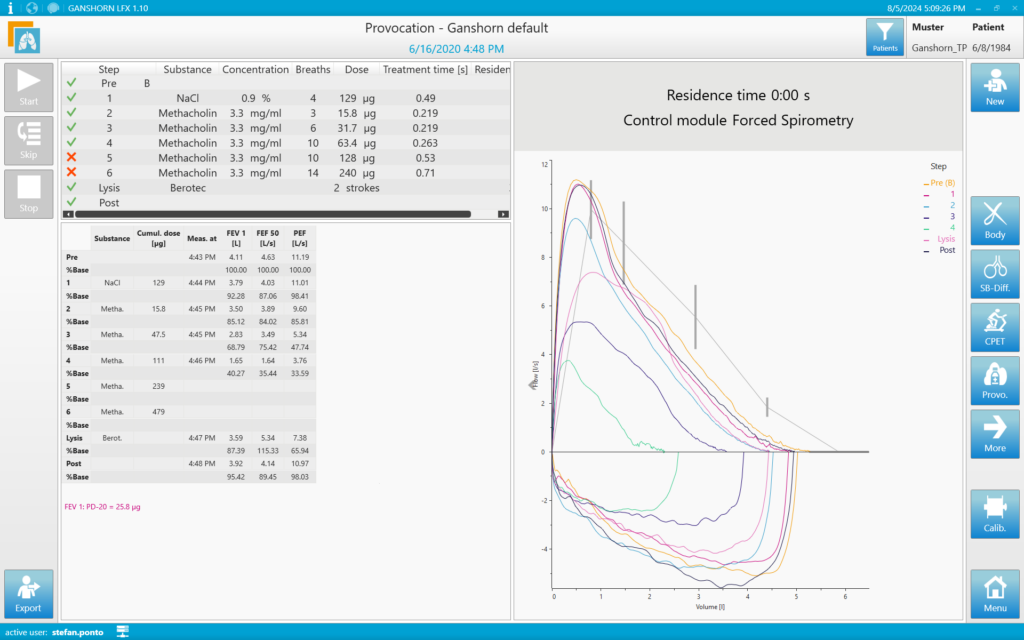Click the steps table right scroll arrow
The image size is (1024, 640).
point(503,214)
